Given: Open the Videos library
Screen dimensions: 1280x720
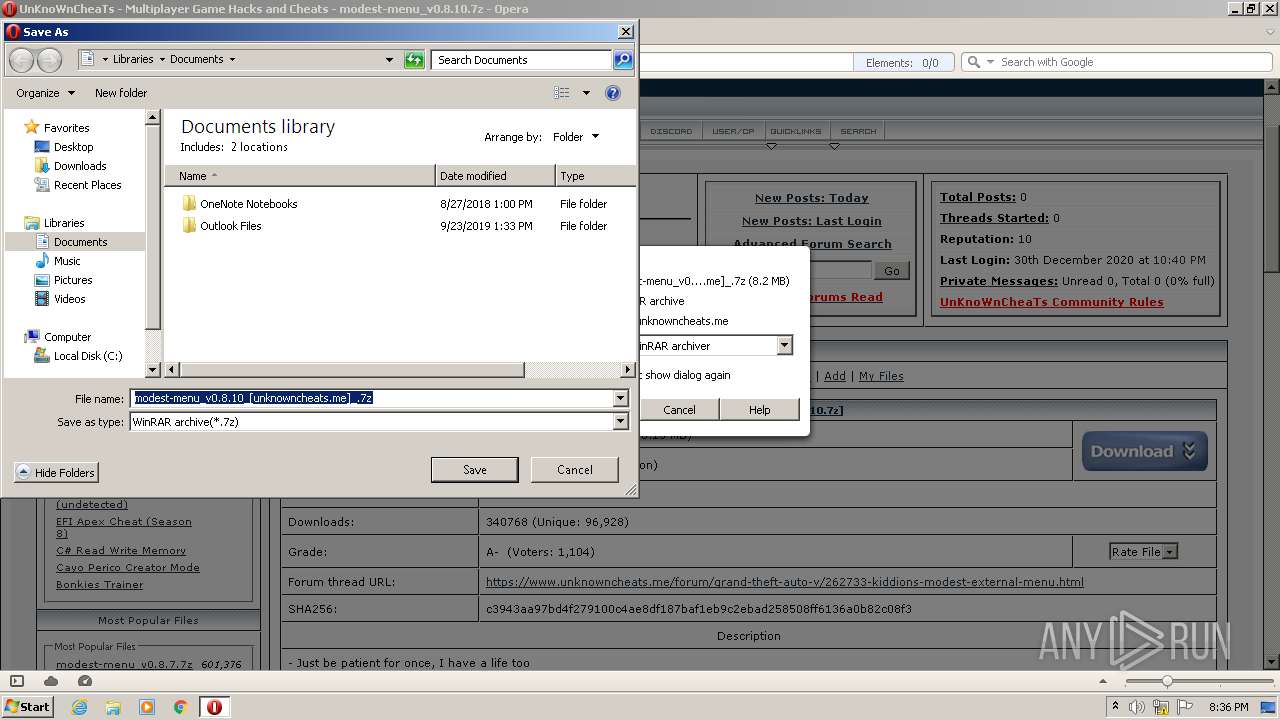Looking at the screenshot, I should click(69, 299).
